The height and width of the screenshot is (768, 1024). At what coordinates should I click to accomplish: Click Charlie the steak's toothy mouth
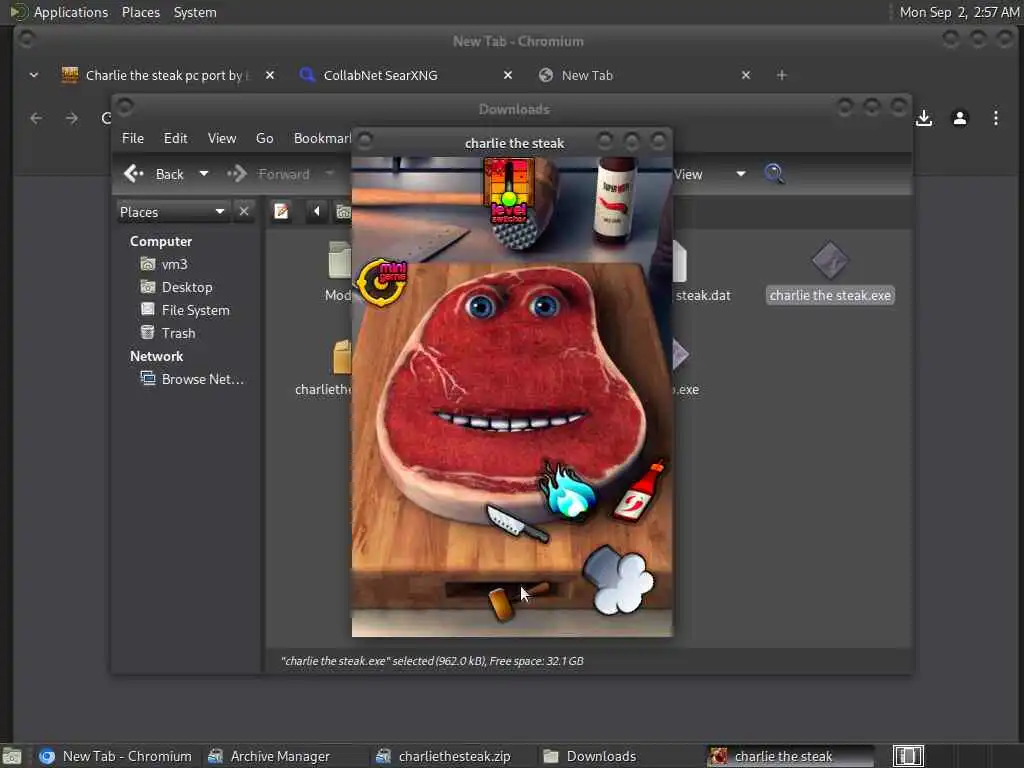510,421
